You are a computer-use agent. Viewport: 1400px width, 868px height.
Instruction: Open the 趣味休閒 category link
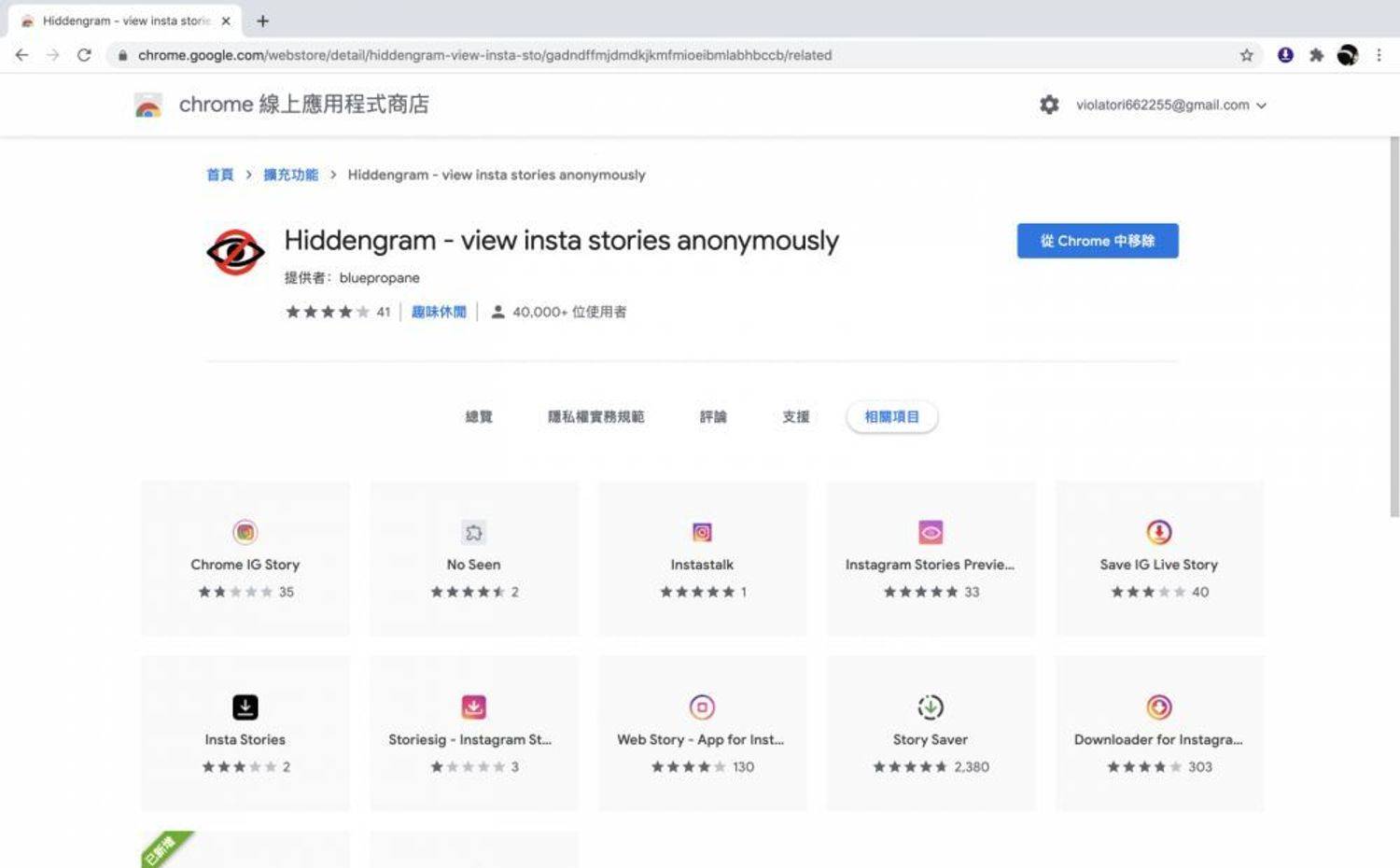[439, 312]
